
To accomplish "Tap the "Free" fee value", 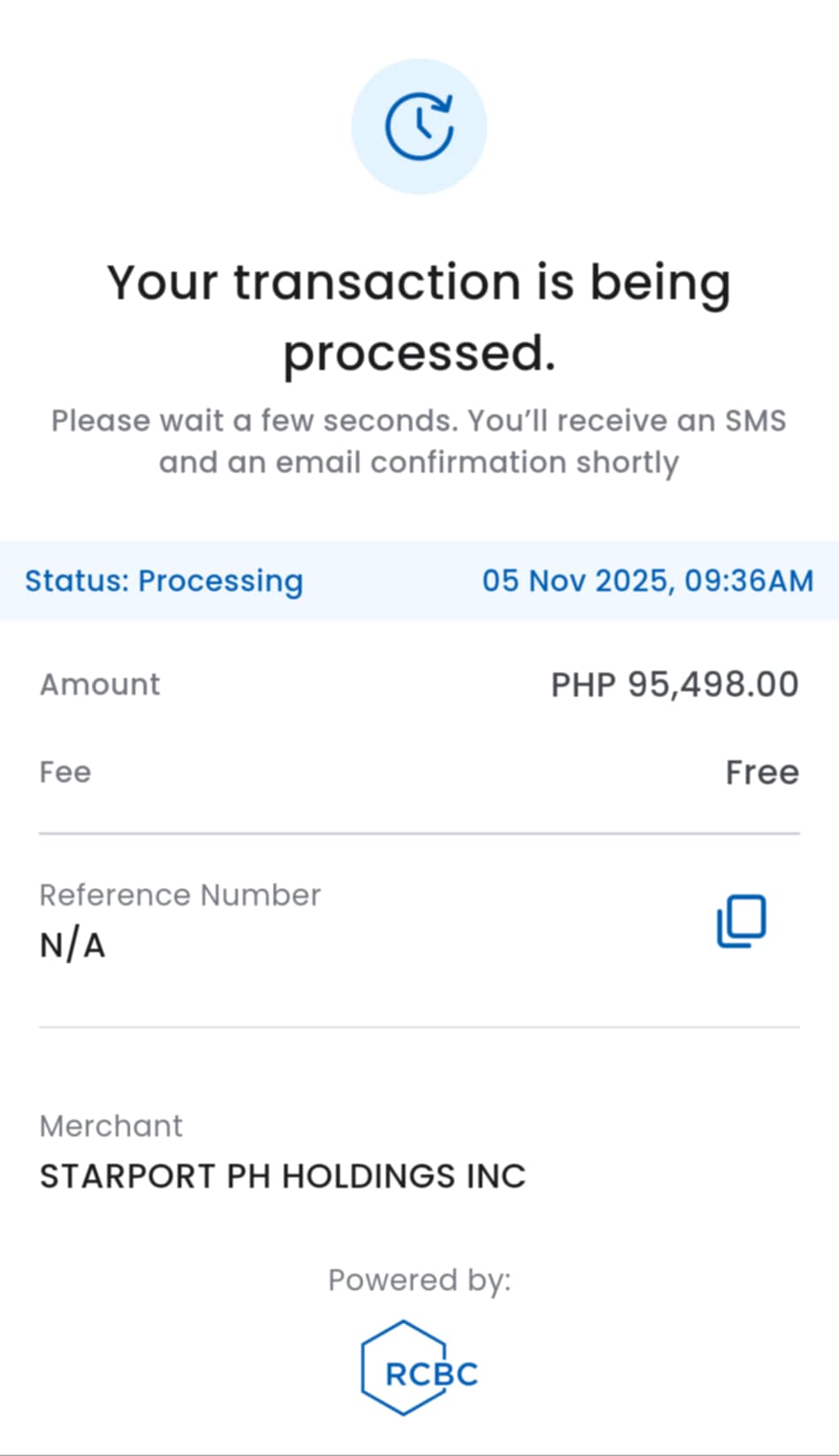I will click(x=762, y=772).
